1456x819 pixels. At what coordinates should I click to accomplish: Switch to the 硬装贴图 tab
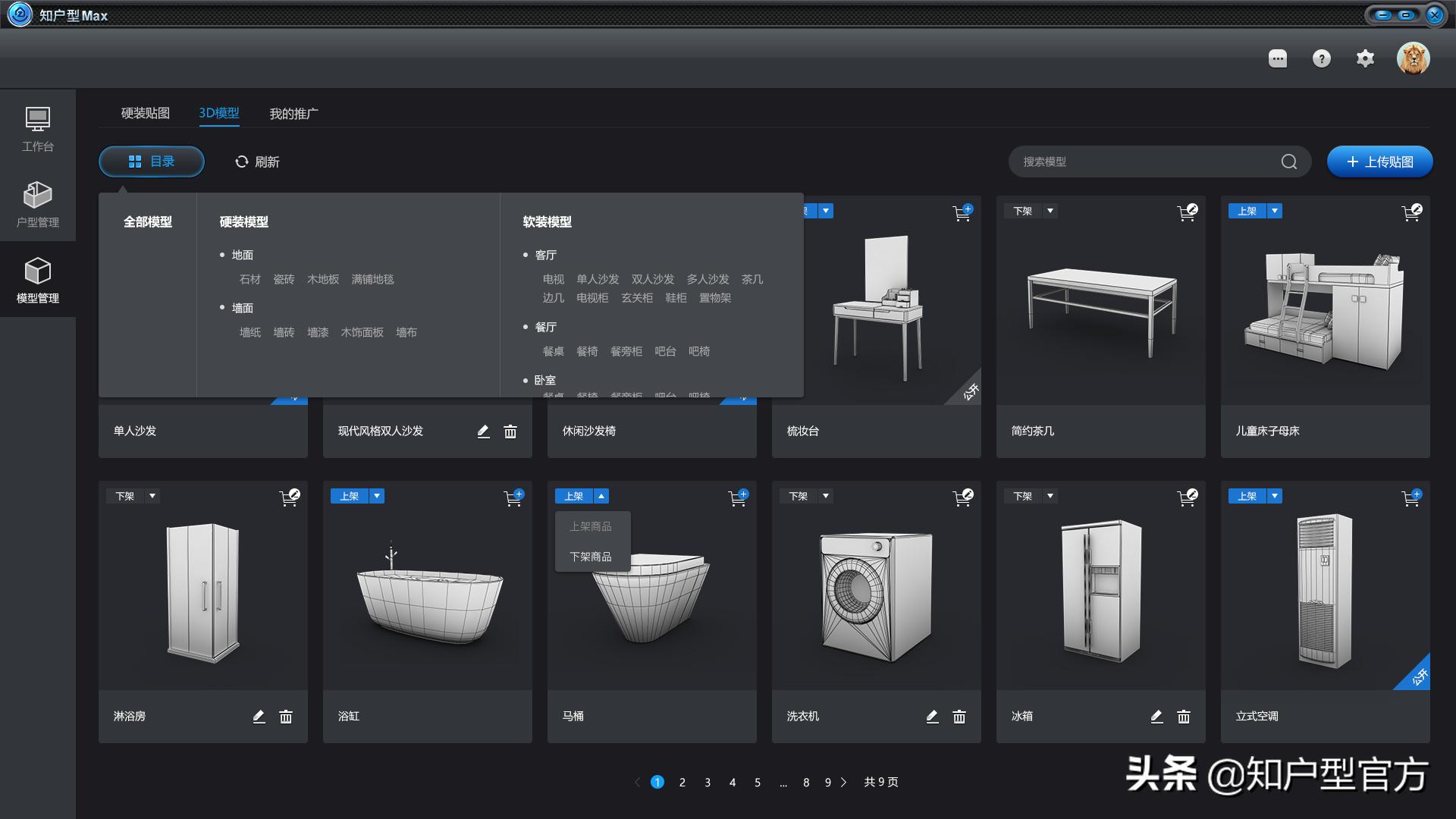146,113
